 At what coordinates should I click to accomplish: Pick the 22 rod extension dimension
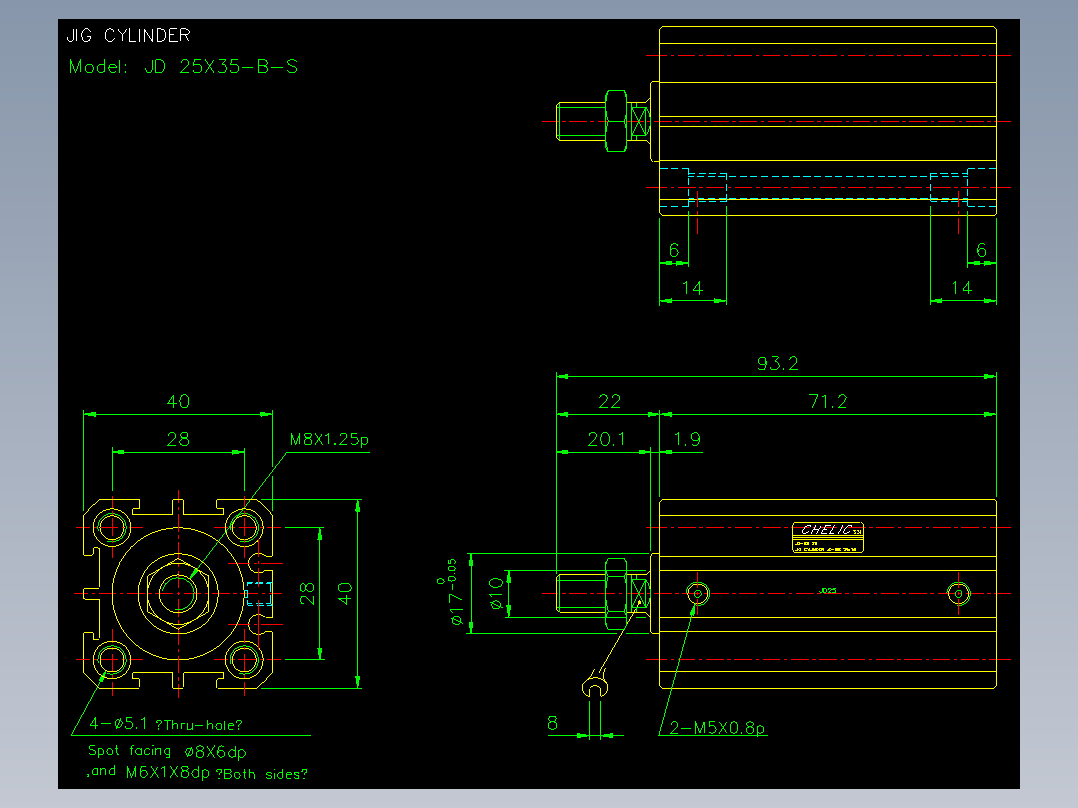click(609, 401)
